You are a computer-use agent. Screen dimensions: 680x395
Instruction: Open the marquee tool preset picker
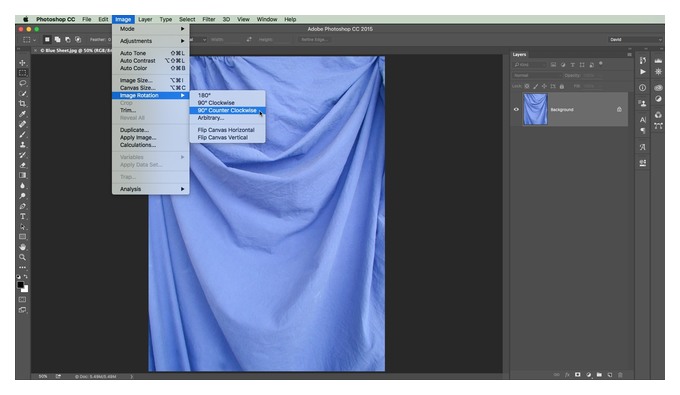tap(29, 39)
